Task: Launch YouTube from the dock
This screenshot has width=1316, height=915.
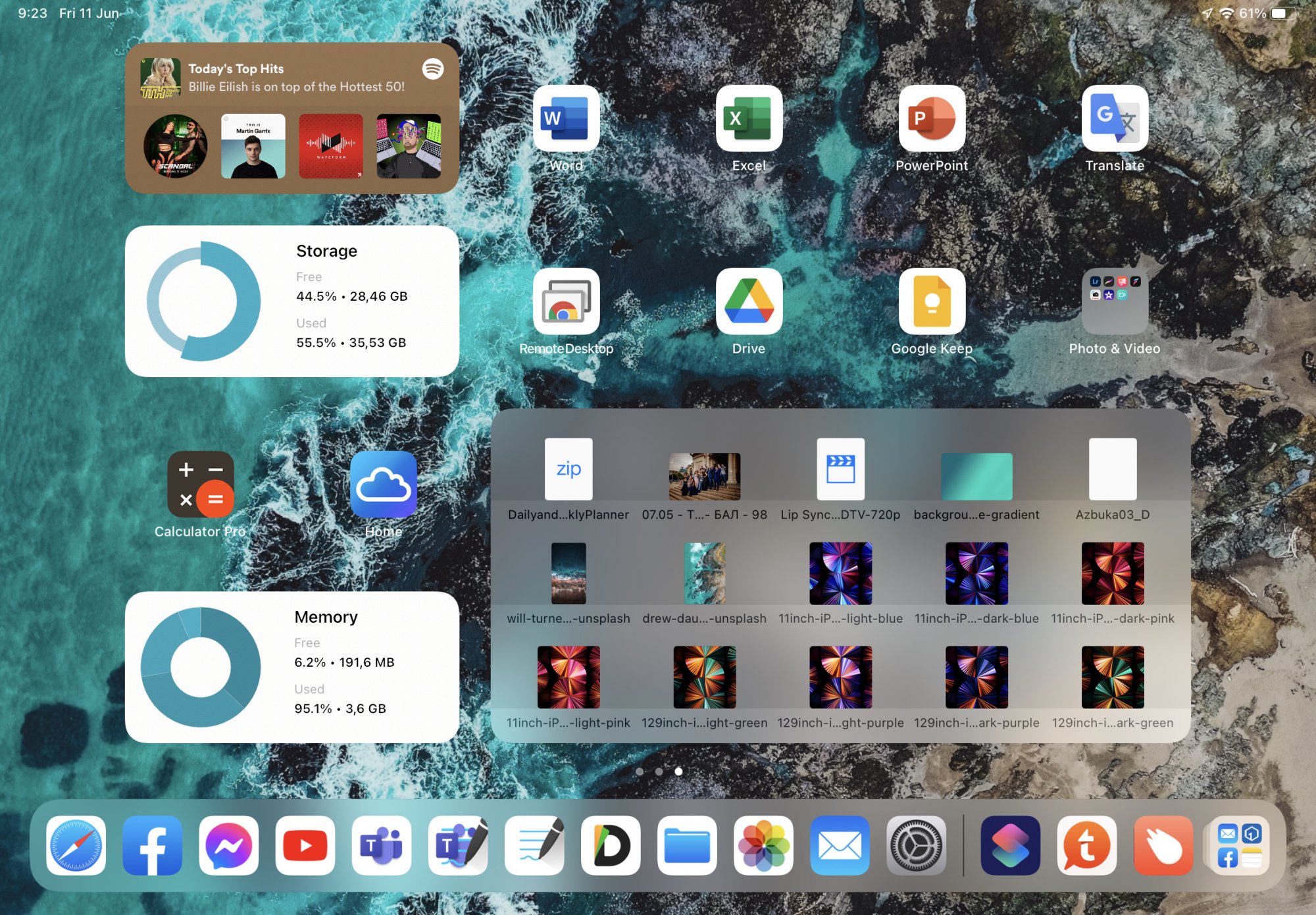Action: [x=305, y=845]
